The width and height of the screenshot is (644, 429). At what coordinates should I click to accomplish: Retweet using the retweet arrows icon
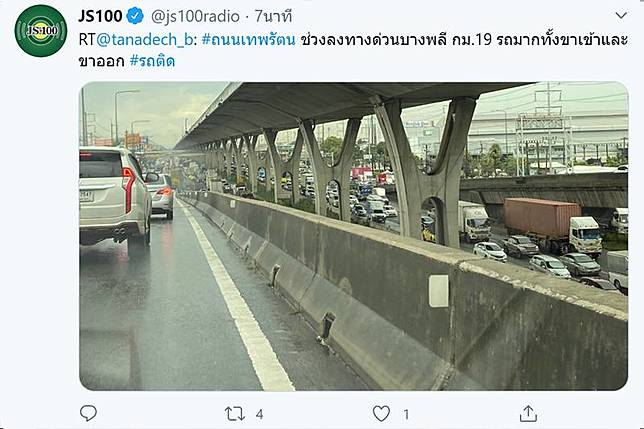[235, 414]
